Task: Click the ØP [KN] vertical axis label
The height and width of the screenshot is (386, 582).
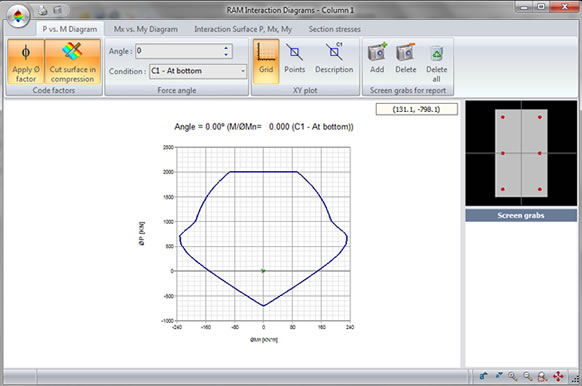Action: pos(142,234)
